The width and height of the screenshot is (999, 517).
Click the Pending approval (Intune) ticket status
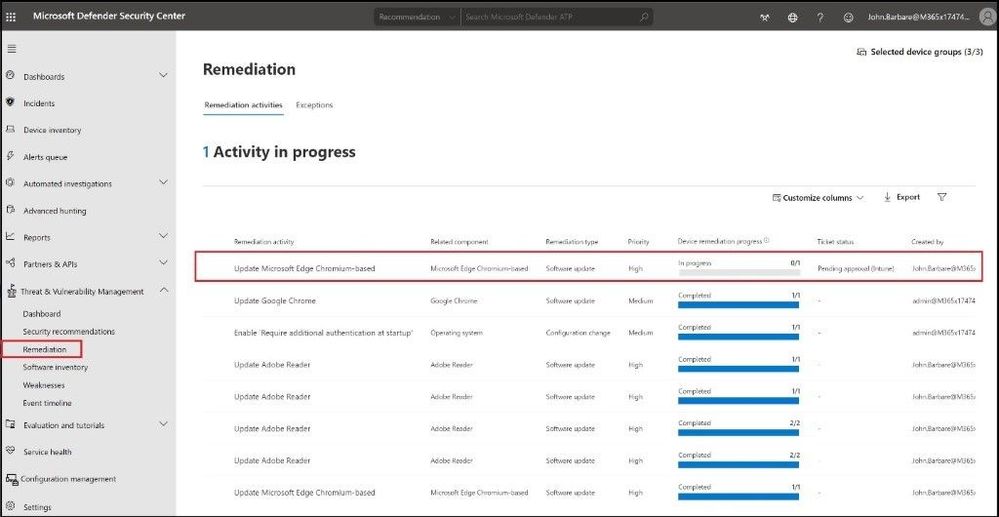pos(856,269)
